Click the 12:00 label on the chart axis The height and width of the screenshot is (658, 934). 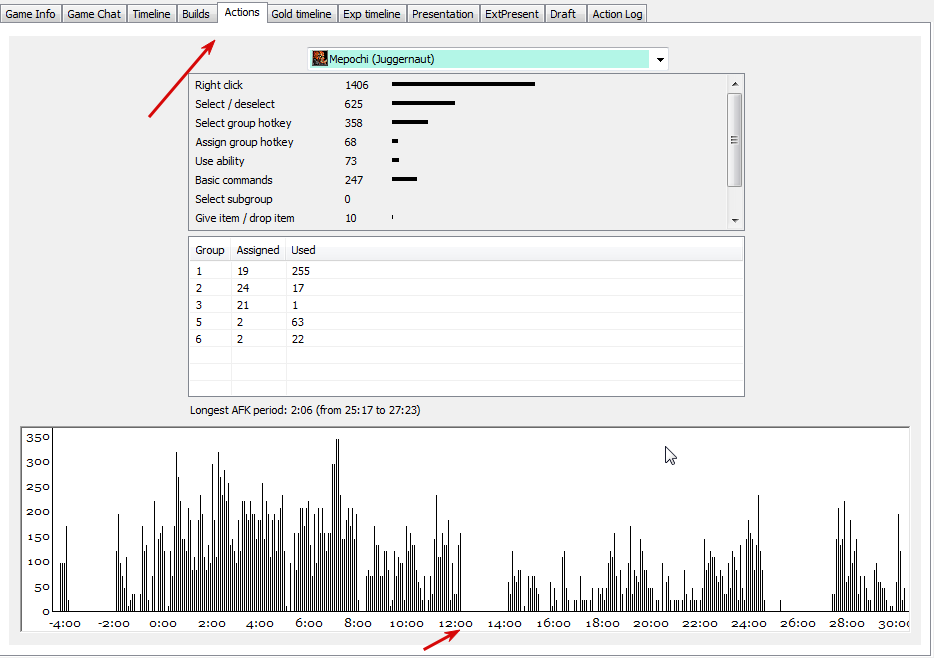click(456, 624)
